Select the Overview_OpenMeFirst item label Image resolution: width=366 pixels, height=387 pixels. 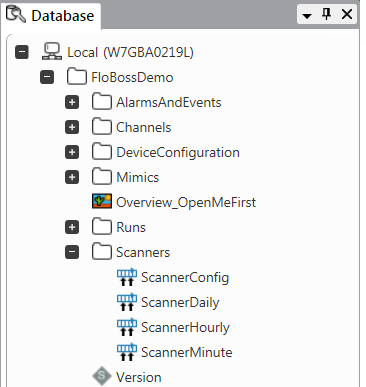coord(186,202)
